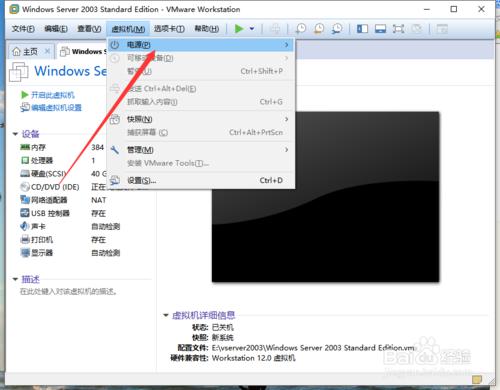The image size is (500, 390).
Task: Select the Windows Server tab
Action: [x=82, y=51]
